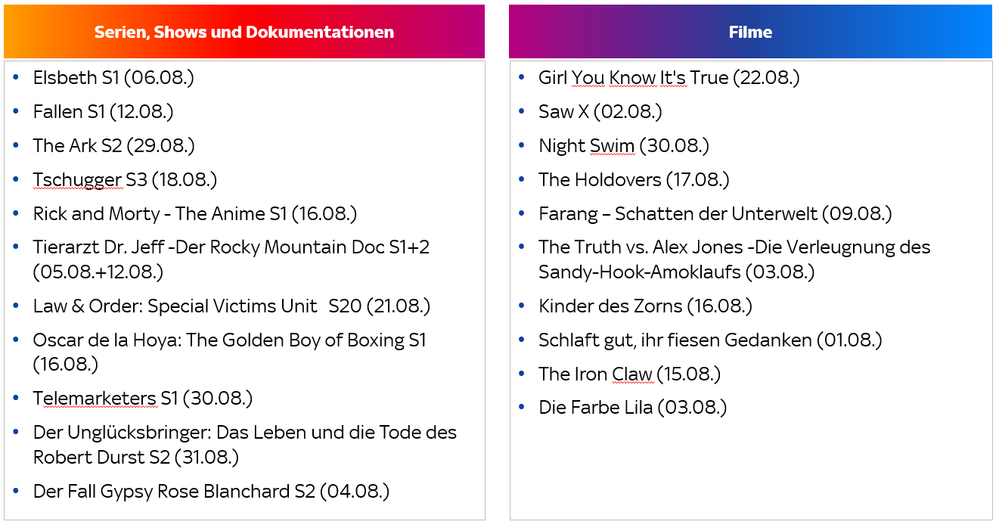
Task: Select 'Girl You Know It's True' film
Action: point(669,78)
